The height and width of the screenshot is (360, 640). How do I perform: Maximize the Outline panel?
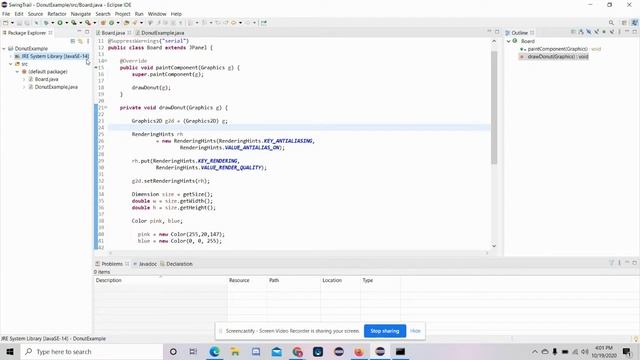click(635, 32)
